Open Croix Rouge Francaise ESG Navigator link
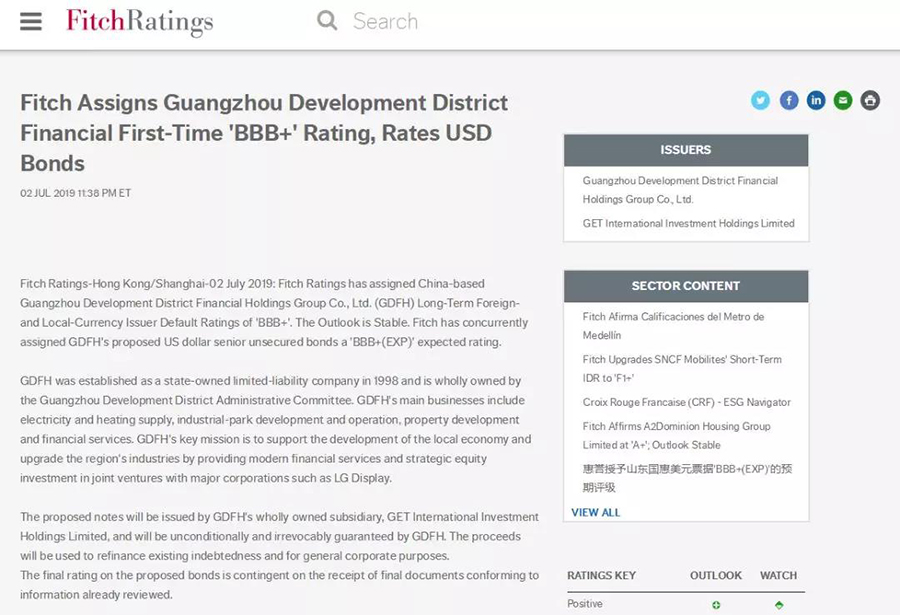Screen dimensions: 900x615 coord(686,402)
